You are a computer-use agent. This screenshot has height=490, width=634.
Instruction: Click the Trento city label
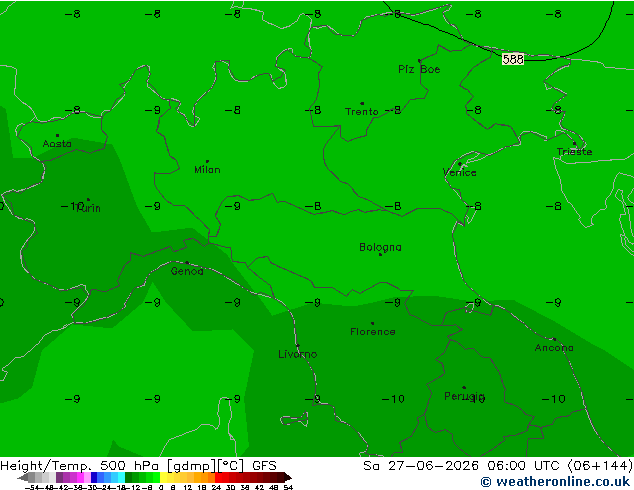click(361, 111)
